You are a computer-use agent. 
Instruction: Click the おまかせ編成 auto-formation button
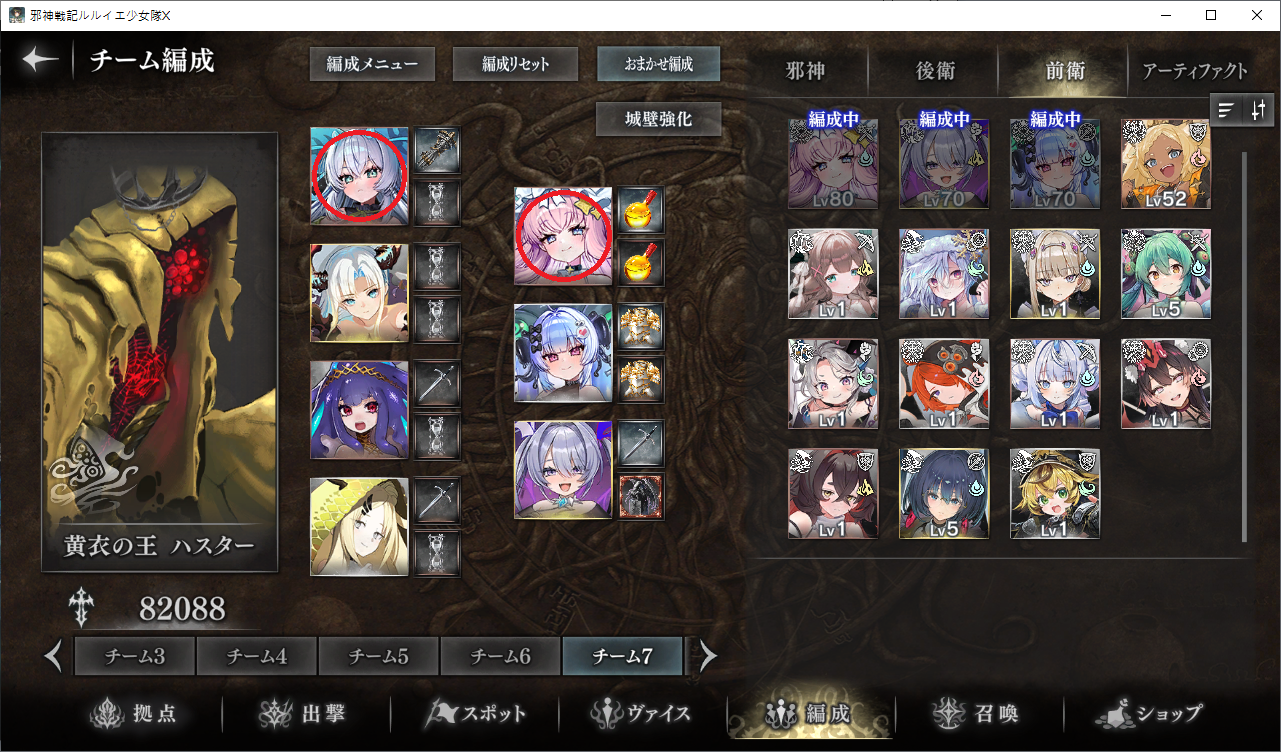pos(658,64)
